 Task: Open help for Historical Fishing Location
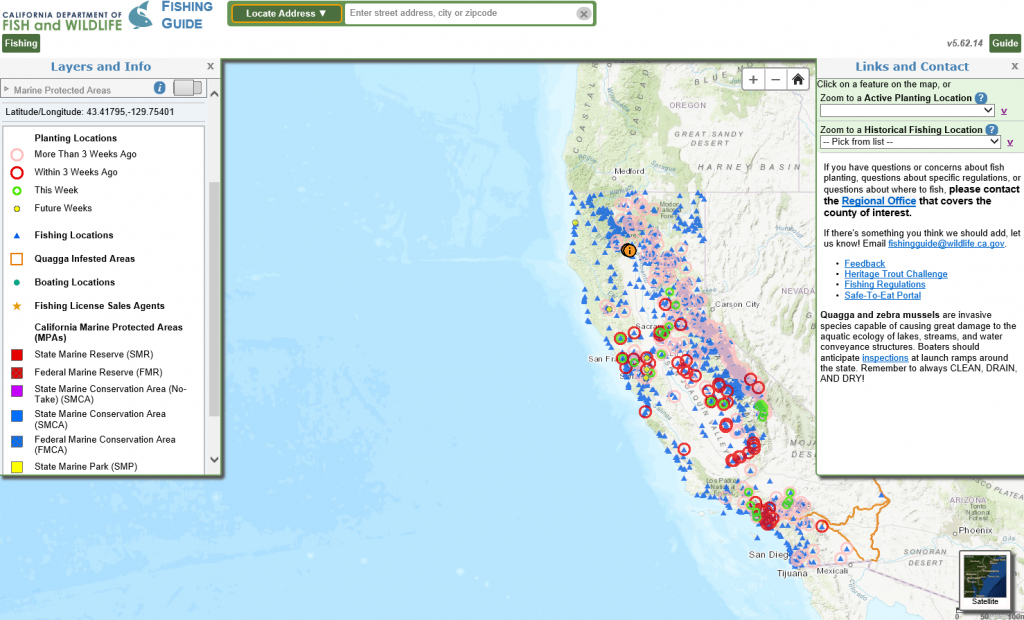coord(991,130)
